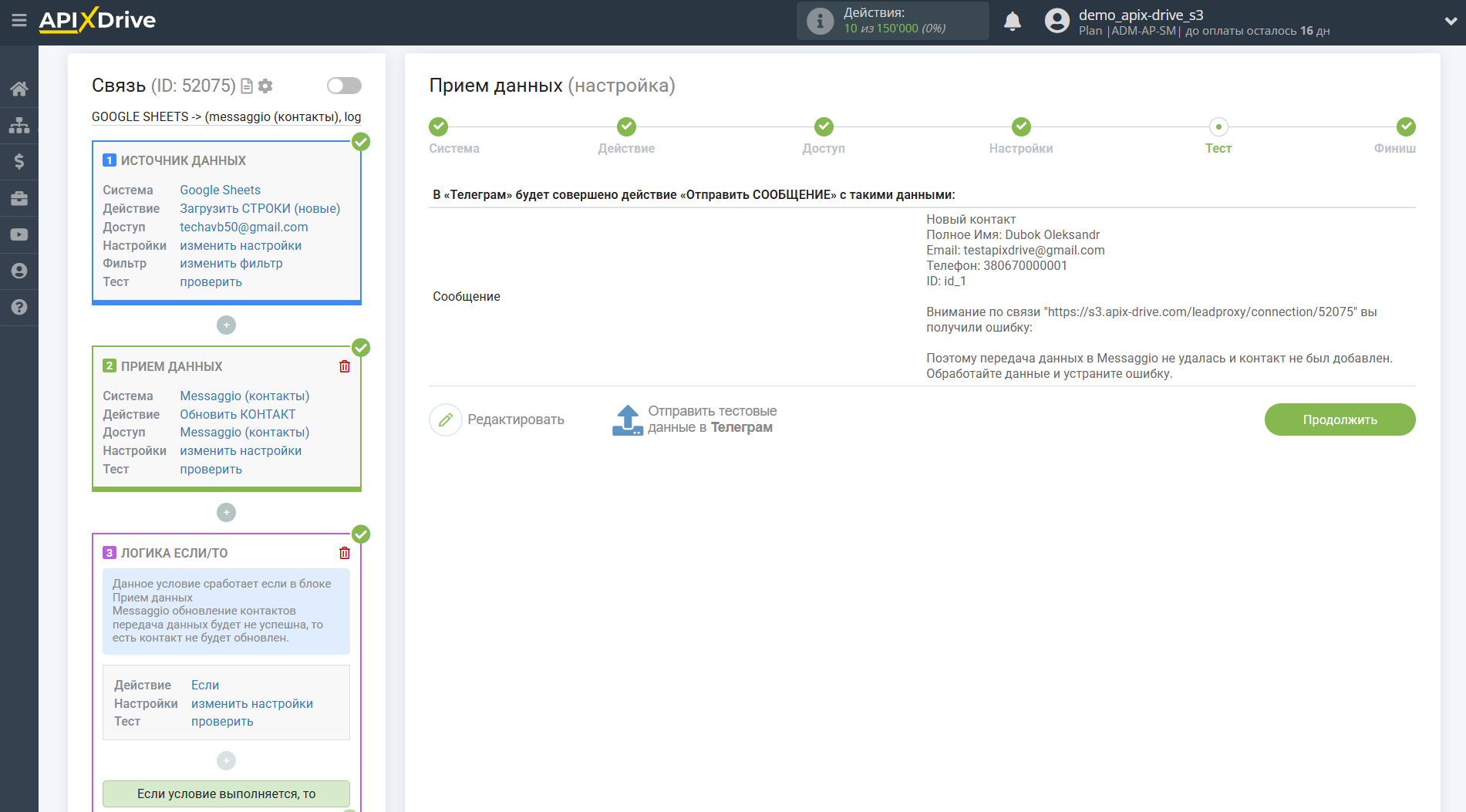The width and height of the screenshot is (1466, 812).
Task: Switch to the Настройки step
Action: pos(1020,126)
